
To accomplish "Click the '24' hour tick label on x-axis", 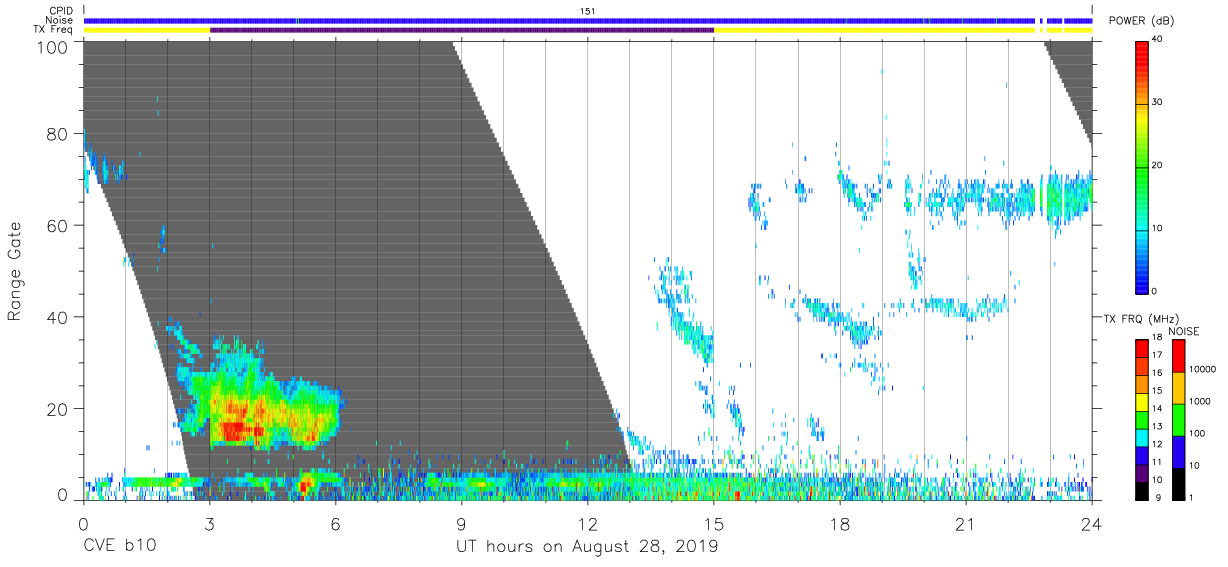I will (x=1092, y=522).
